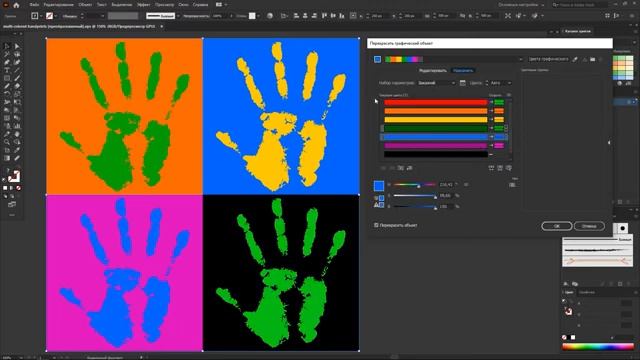Open the harmony rules color bar dropdown
Screen dimensions: 640x360
pos(520,59)
